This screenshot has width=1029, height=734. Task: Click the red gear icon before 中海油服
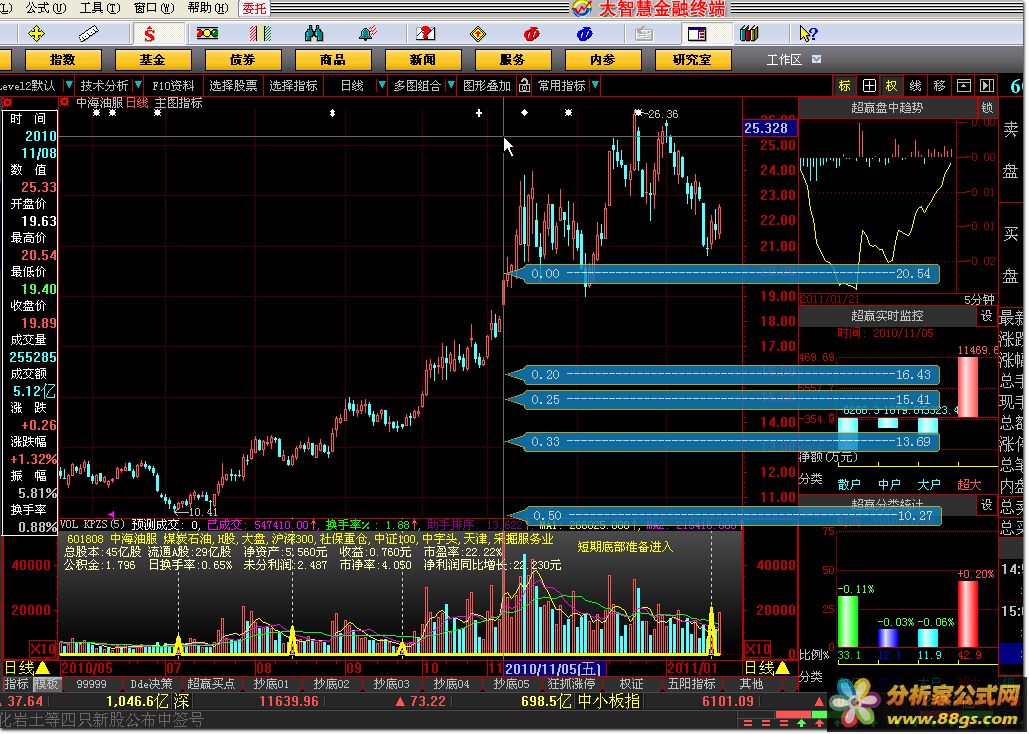(64, 102)
